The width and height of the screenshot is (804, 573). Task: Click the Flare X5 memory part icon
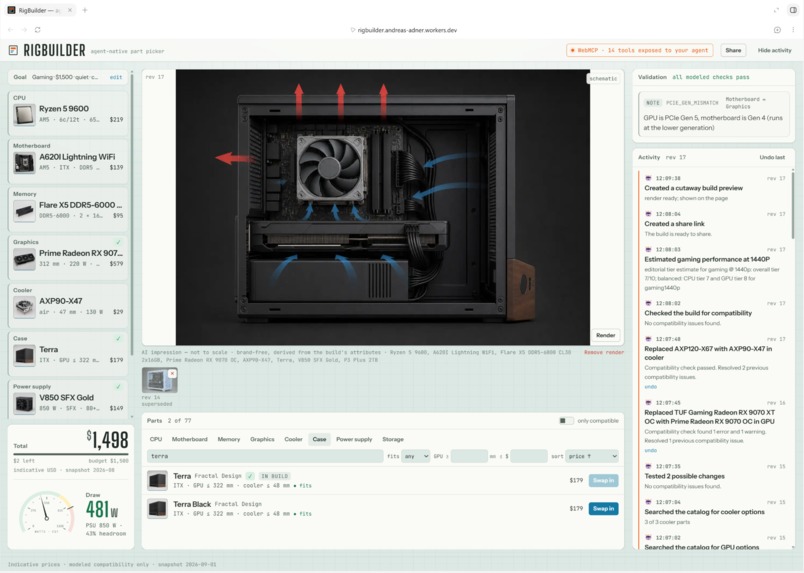point(24,211)
